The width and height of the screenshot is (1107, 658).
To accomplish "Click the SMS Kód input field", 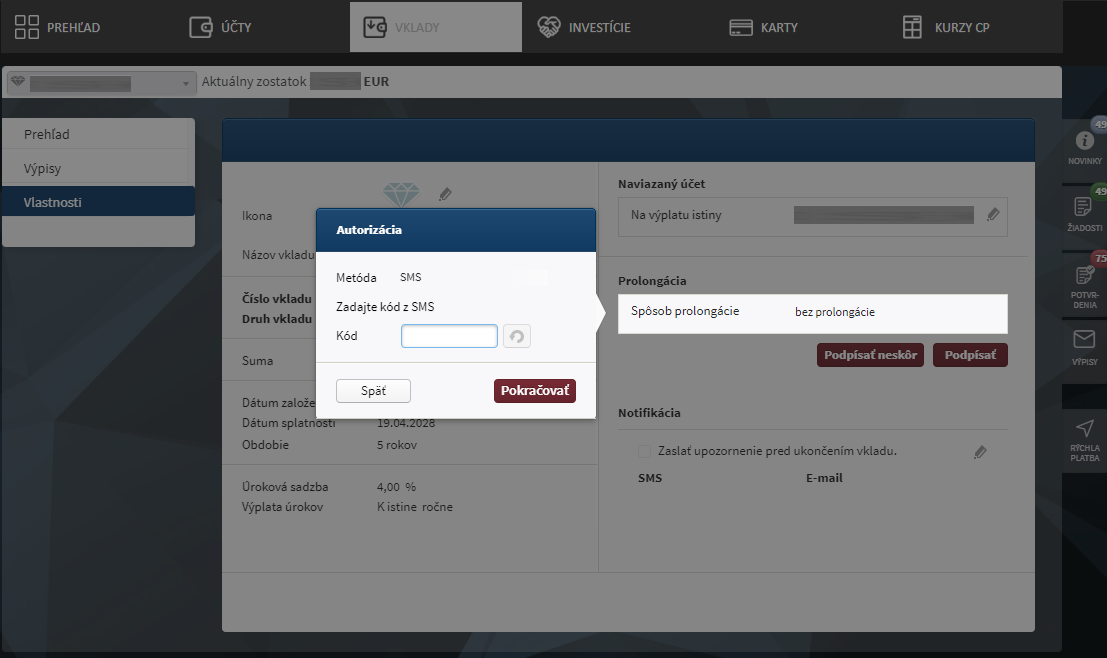I will pyautogui.click(x=449, y=336).
